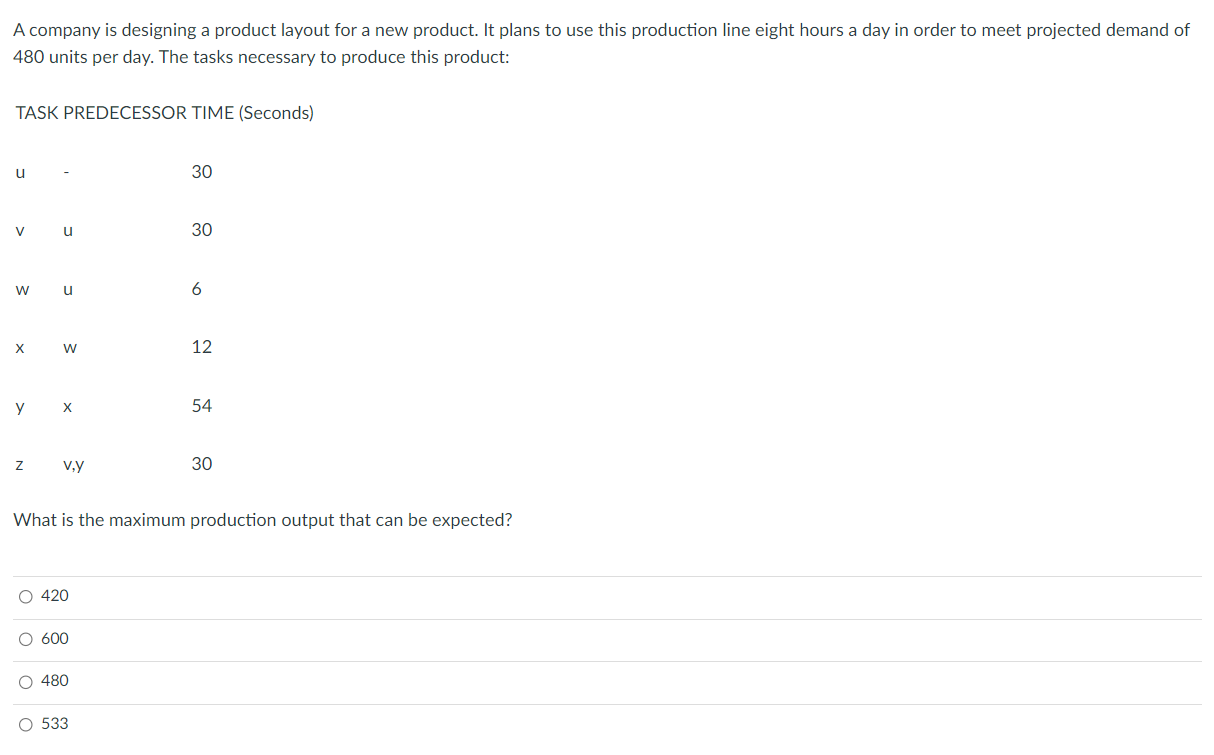Click the 600 answer label text
Screen dimensions: 1214x755
point(54,638)
